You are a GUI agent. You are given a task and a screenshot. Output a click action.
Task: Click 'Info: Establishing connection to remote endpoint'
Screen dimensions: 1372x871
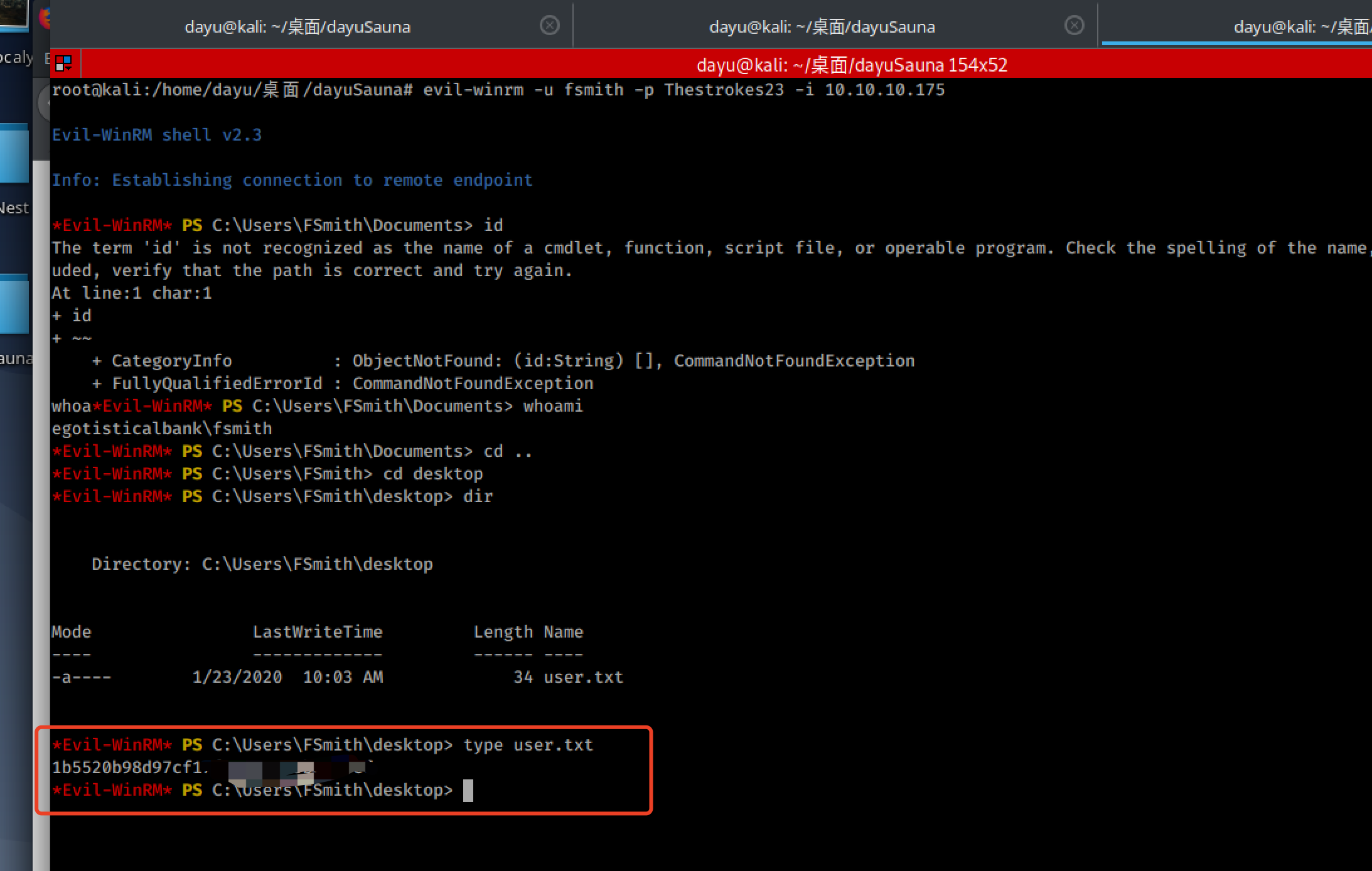point(292,180)
